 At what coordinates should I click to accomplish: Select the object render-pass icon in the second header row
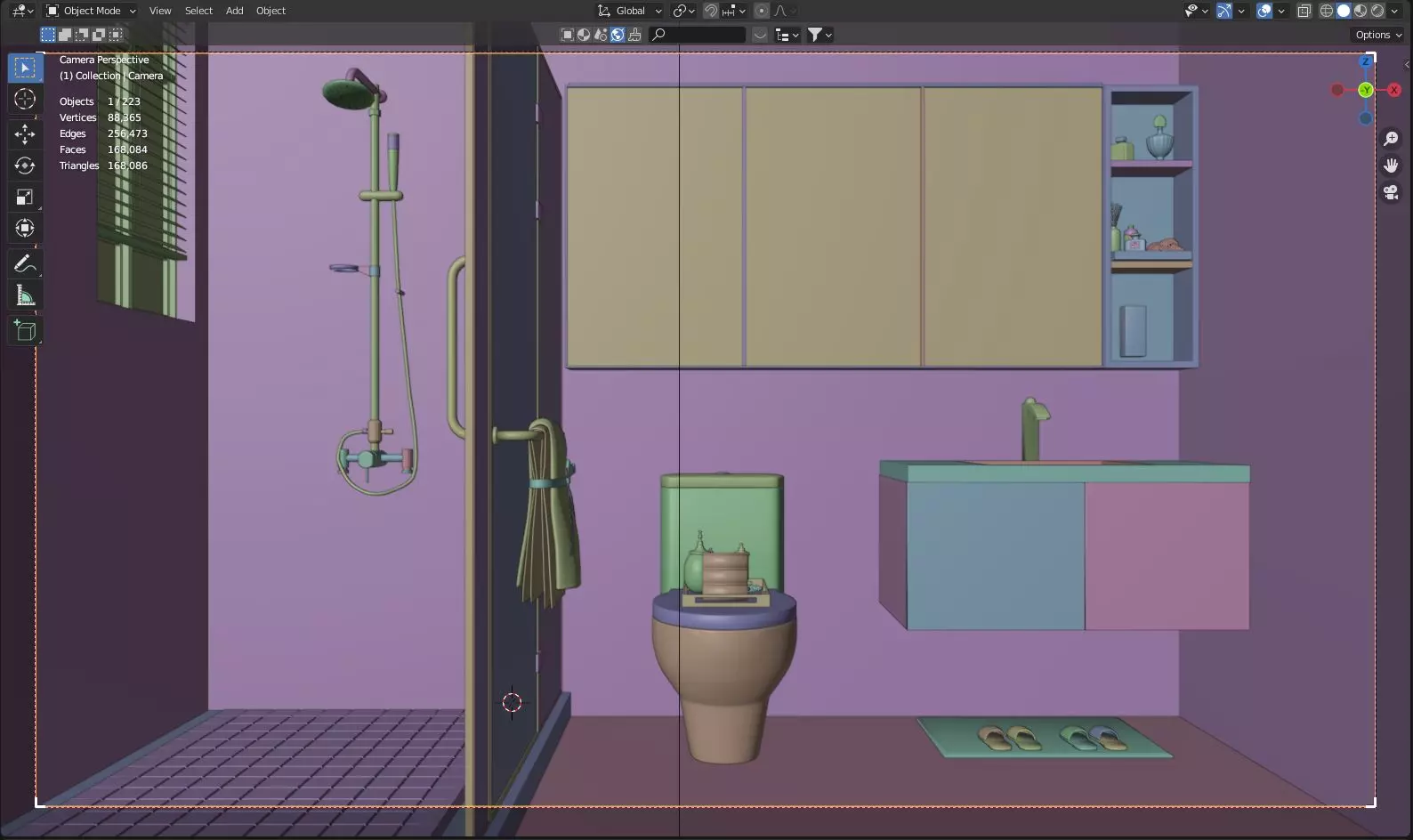coord(567,35)
